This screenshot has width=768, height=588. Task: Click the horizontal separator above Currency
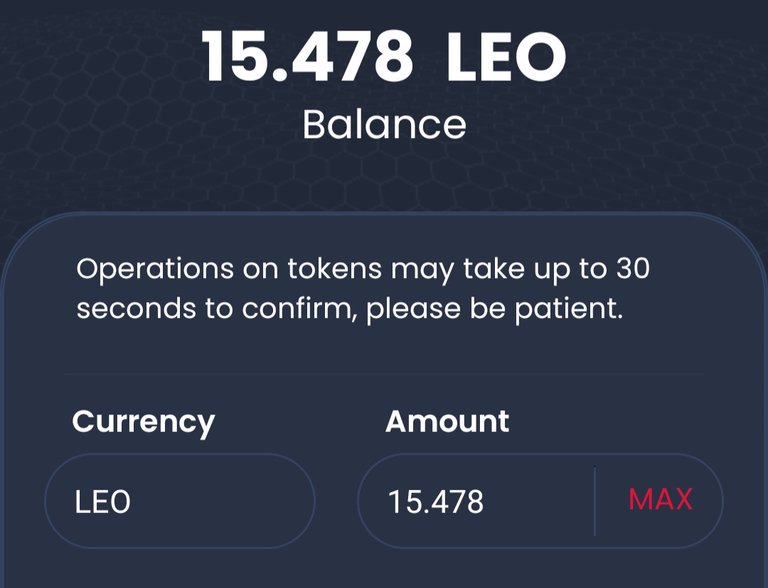384,374
